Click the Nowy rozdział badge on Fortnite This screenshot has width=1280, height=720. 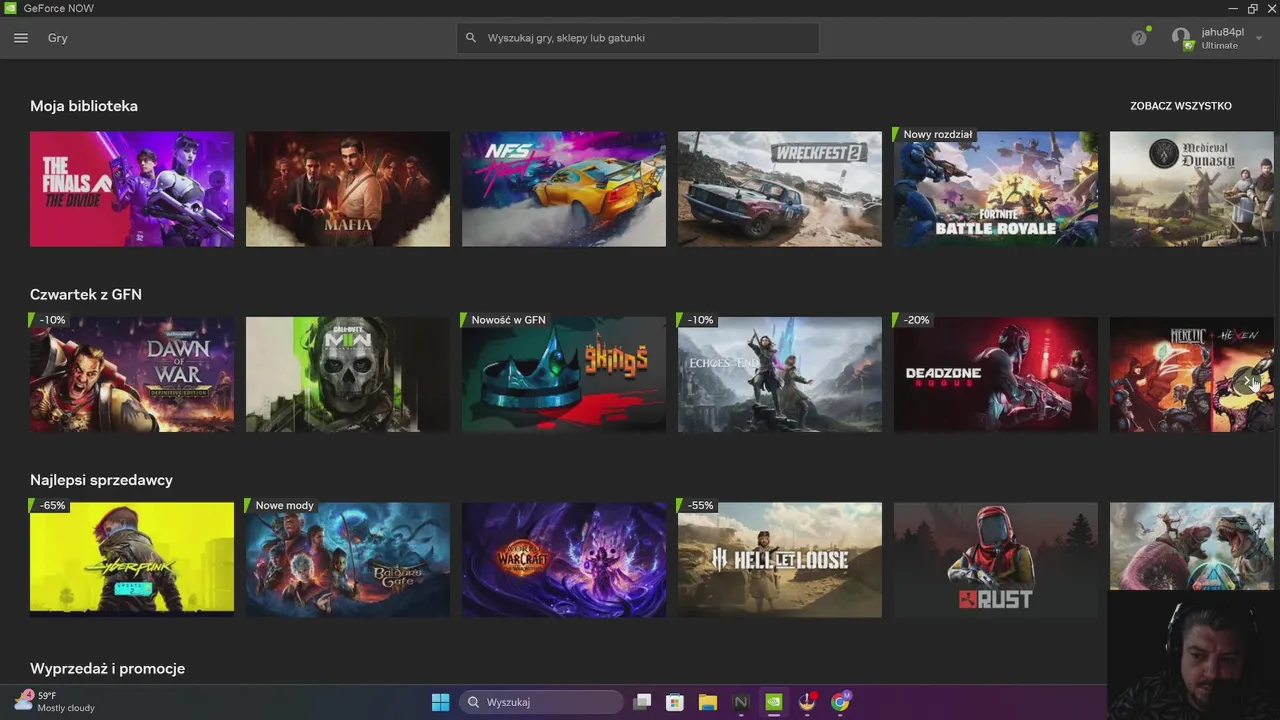coord(937,134)
